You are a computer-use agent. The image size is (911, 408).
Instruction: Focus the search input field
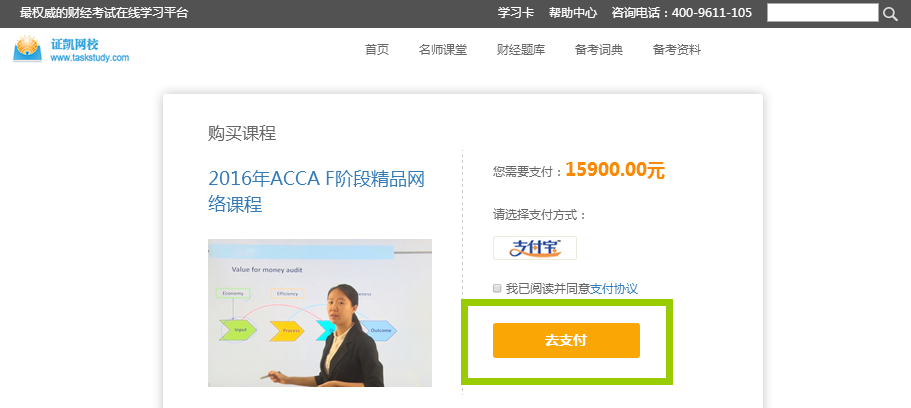tap(823, 13)
